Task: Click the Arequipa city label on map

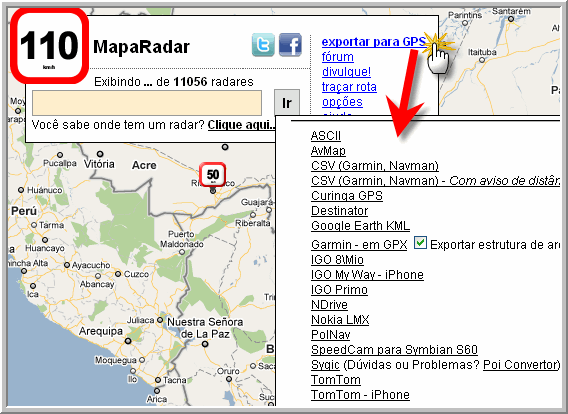Action: click(101, 331)
